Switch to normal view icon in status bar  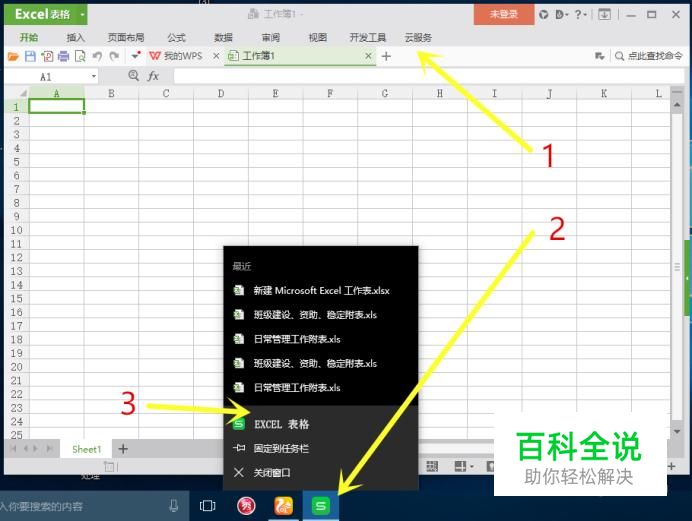click(x=432, y=466)
